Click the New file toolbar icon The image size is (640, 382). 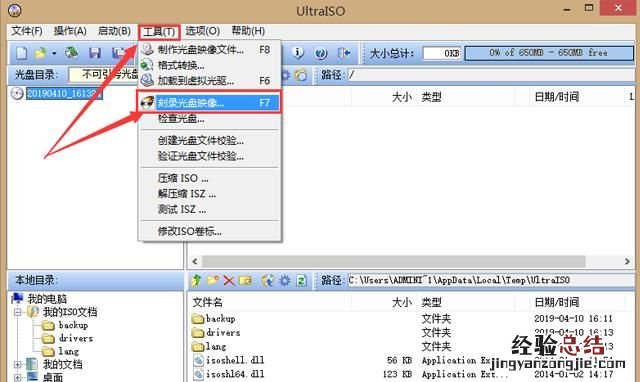(22, 53)
